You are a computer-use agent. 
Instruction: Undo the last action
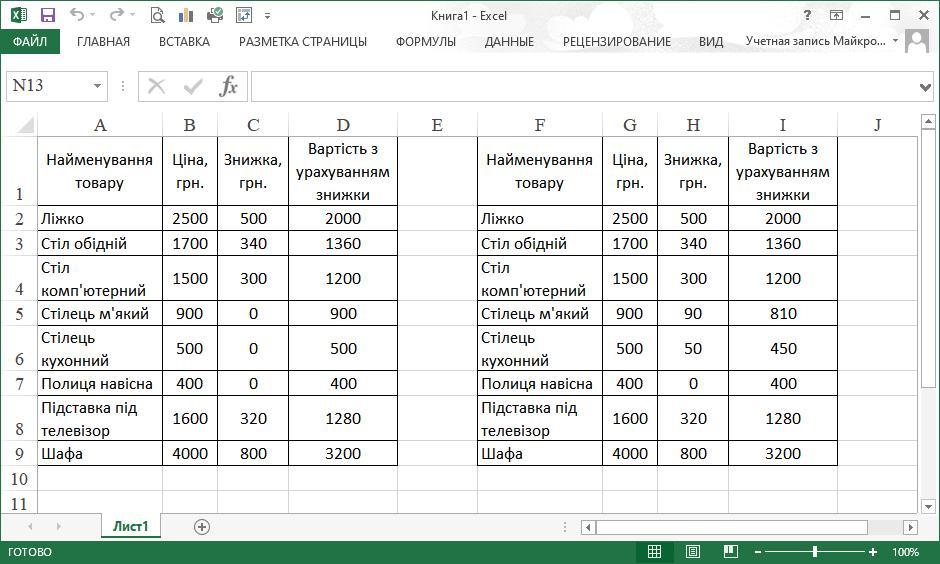click(x=76, y=14)
